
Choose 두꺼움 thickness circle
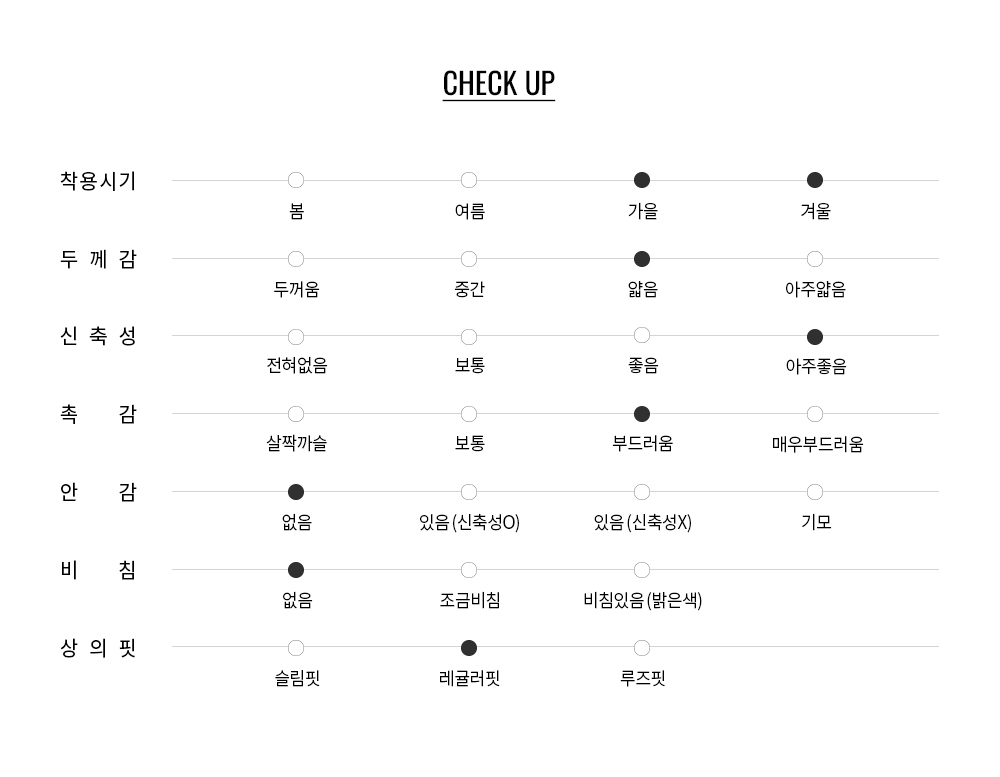coord(296,259)
